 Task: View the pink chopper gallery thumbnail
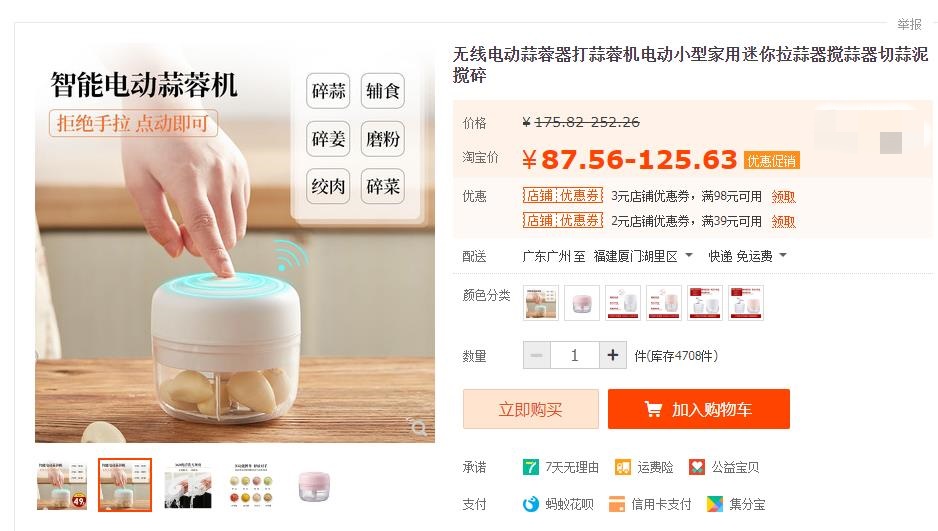[x=314, y=486]
